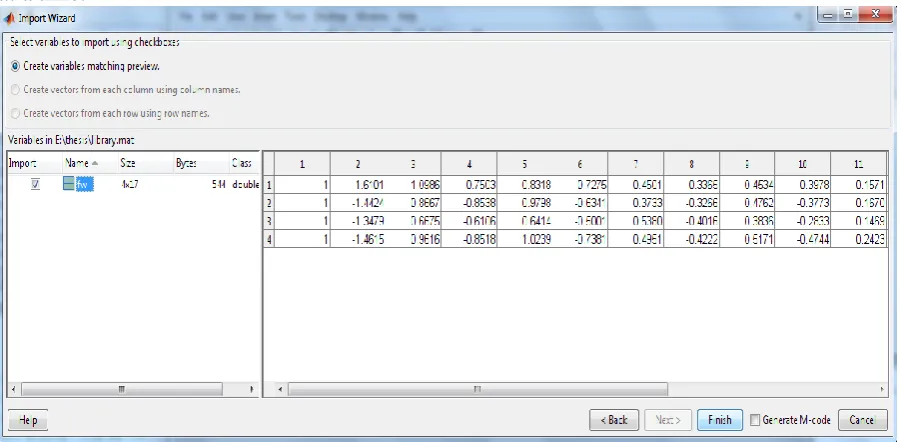Toggle the Import checkbox for variable fw
This screenshot has width=901, height=442.
tap(35, 185)
